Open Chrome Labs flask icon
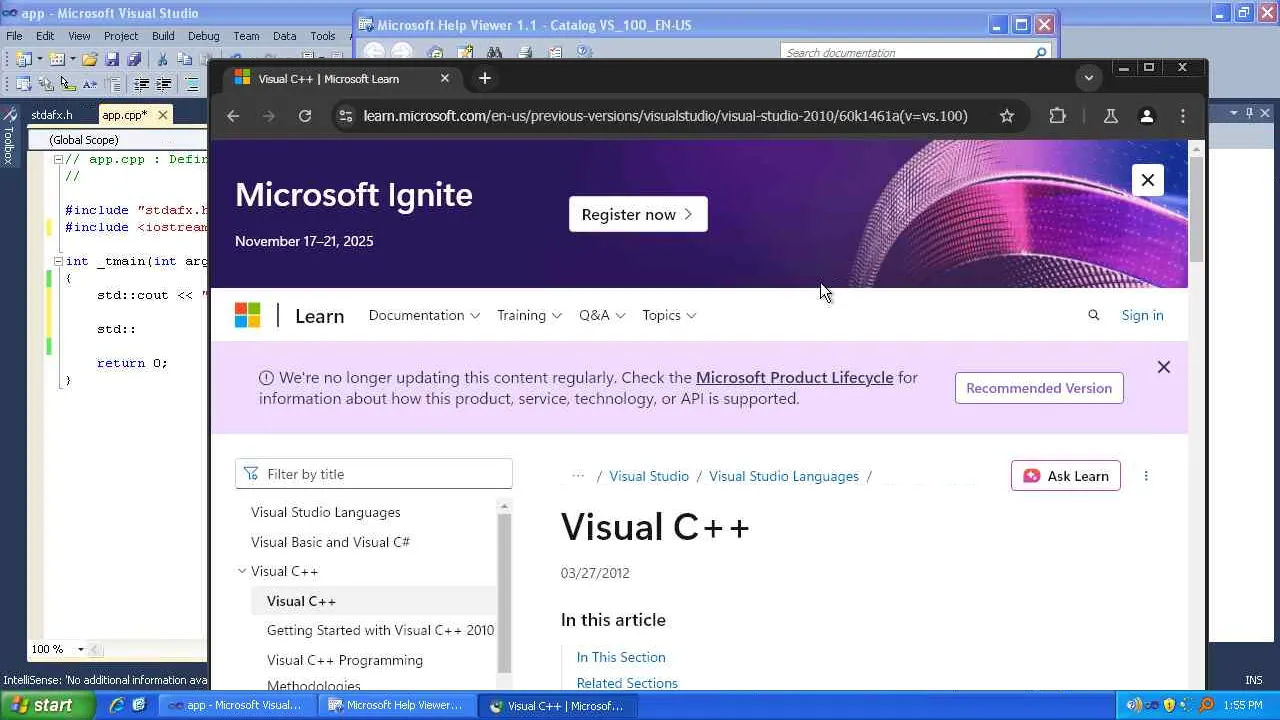1280x720 pixels. pyautogui.click(x=1110, y=116)
